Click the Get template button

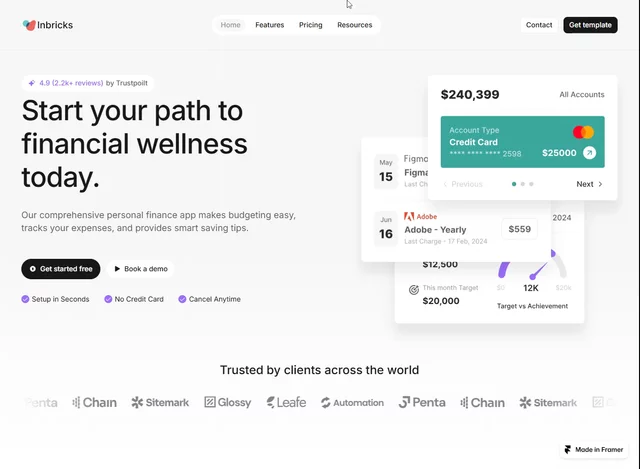[x=590, y=25]
